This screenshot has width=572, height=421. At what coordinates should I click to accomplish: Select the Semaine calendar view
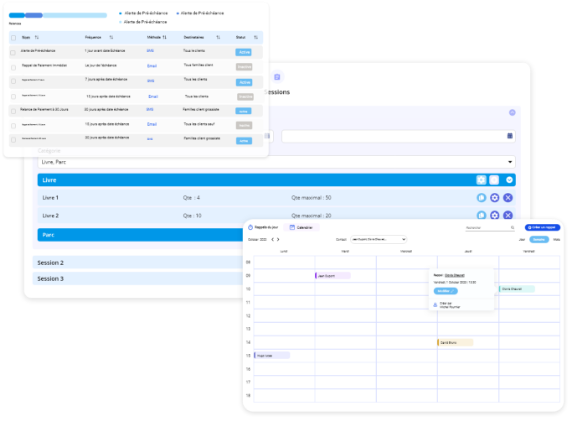coord(539,239)
